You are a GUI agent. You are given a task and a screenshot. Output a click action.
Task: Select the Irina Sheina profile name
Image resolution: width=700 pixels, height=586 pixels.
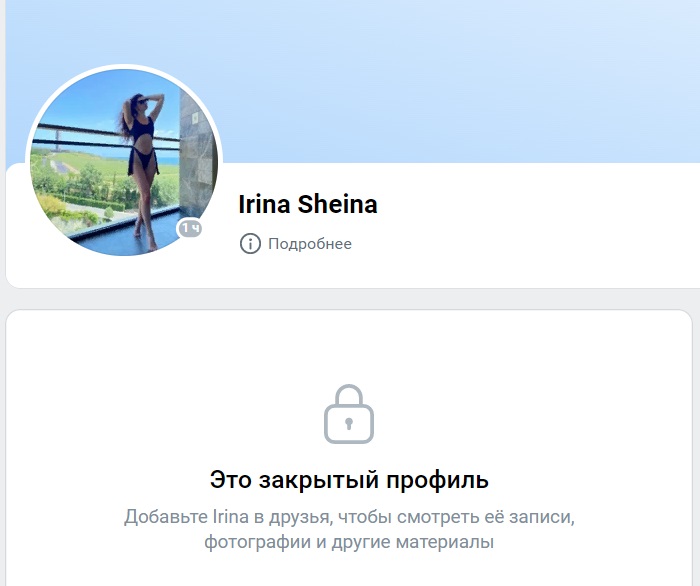pyautogui.click(x=308, y=204)
